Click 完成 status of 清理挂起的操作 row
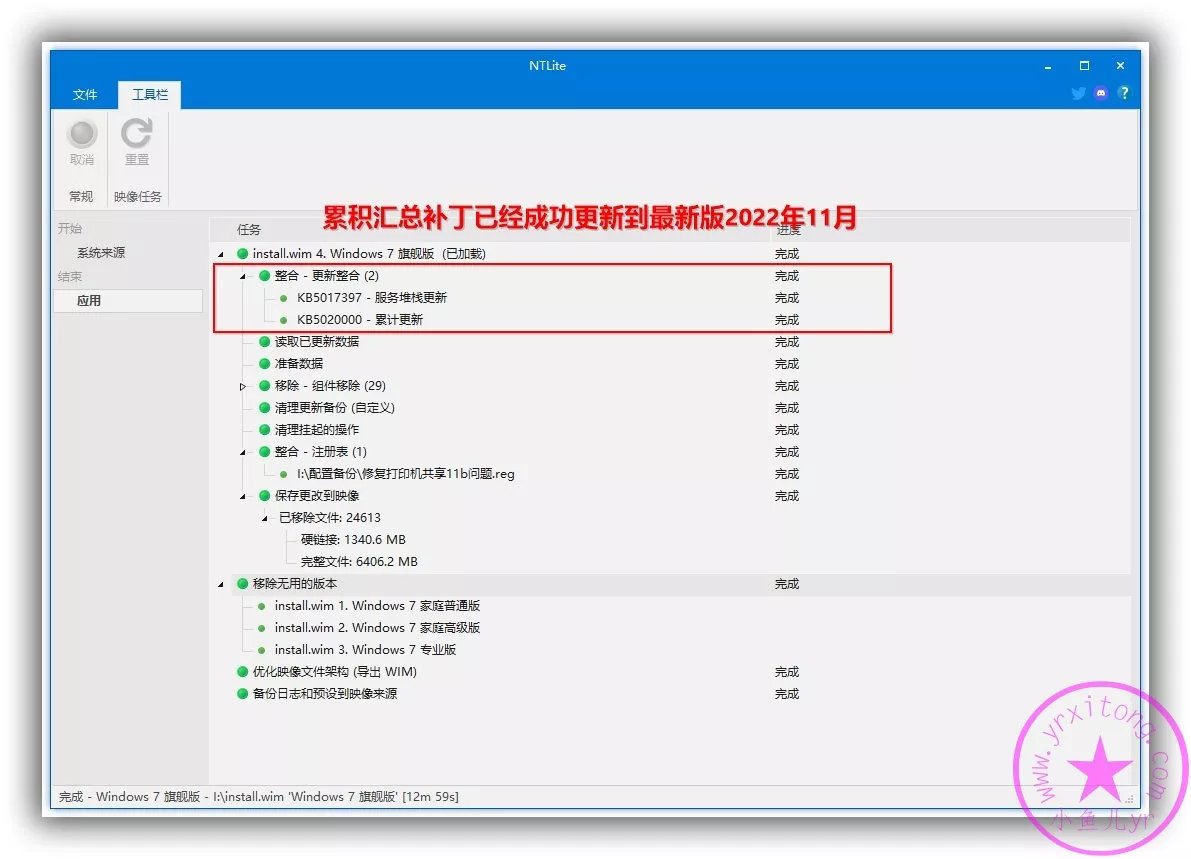Viewport: 1191px width, 859px height. click(x=787, y=430)
